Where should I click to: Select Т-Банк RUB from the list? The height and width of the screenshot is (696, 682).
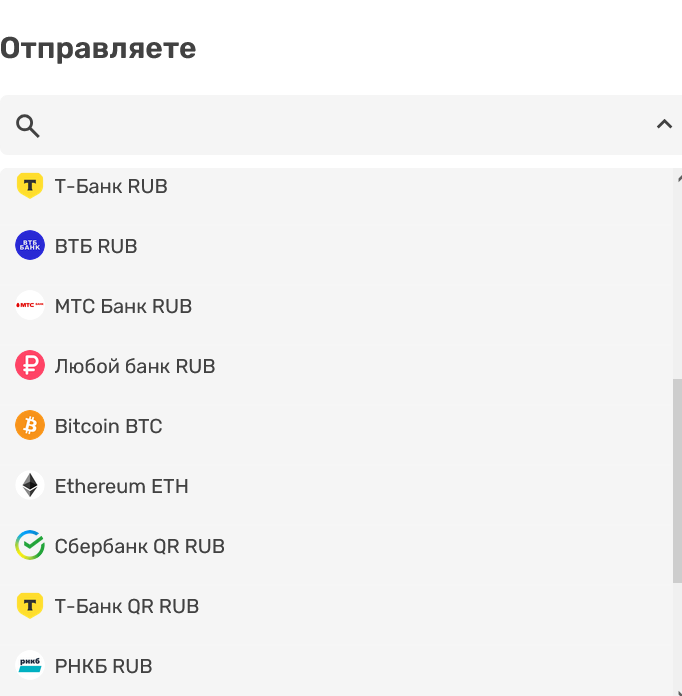click(111, 186)
